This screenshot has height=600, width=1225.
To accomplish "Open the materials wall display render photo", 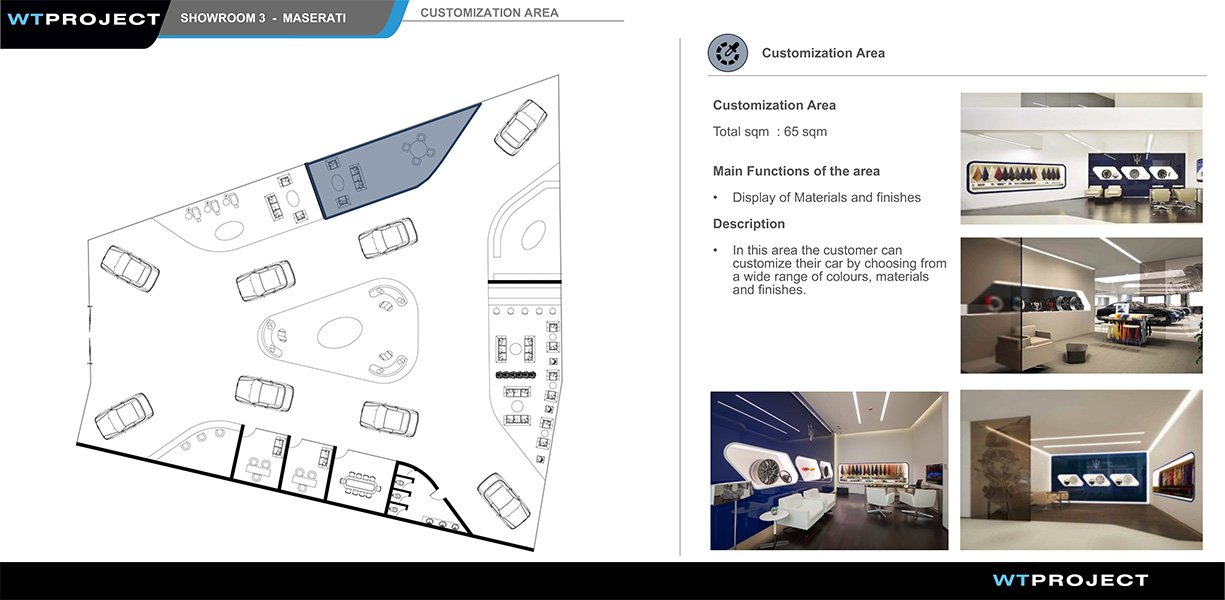I will pyautogui.click(x=1081, y=158).
